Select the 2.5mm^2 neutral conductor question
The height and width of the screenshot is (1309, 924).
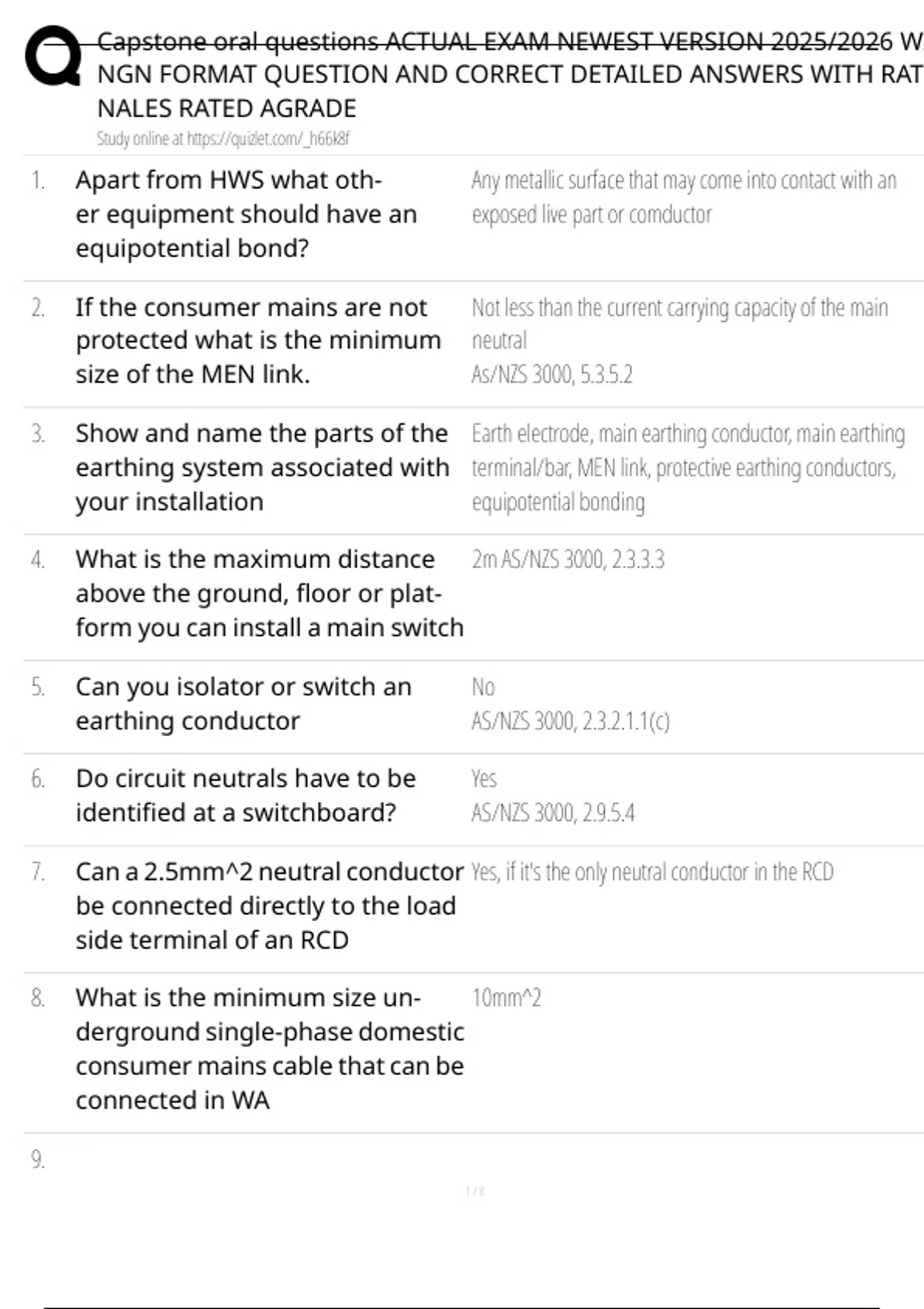coord(269,906)
